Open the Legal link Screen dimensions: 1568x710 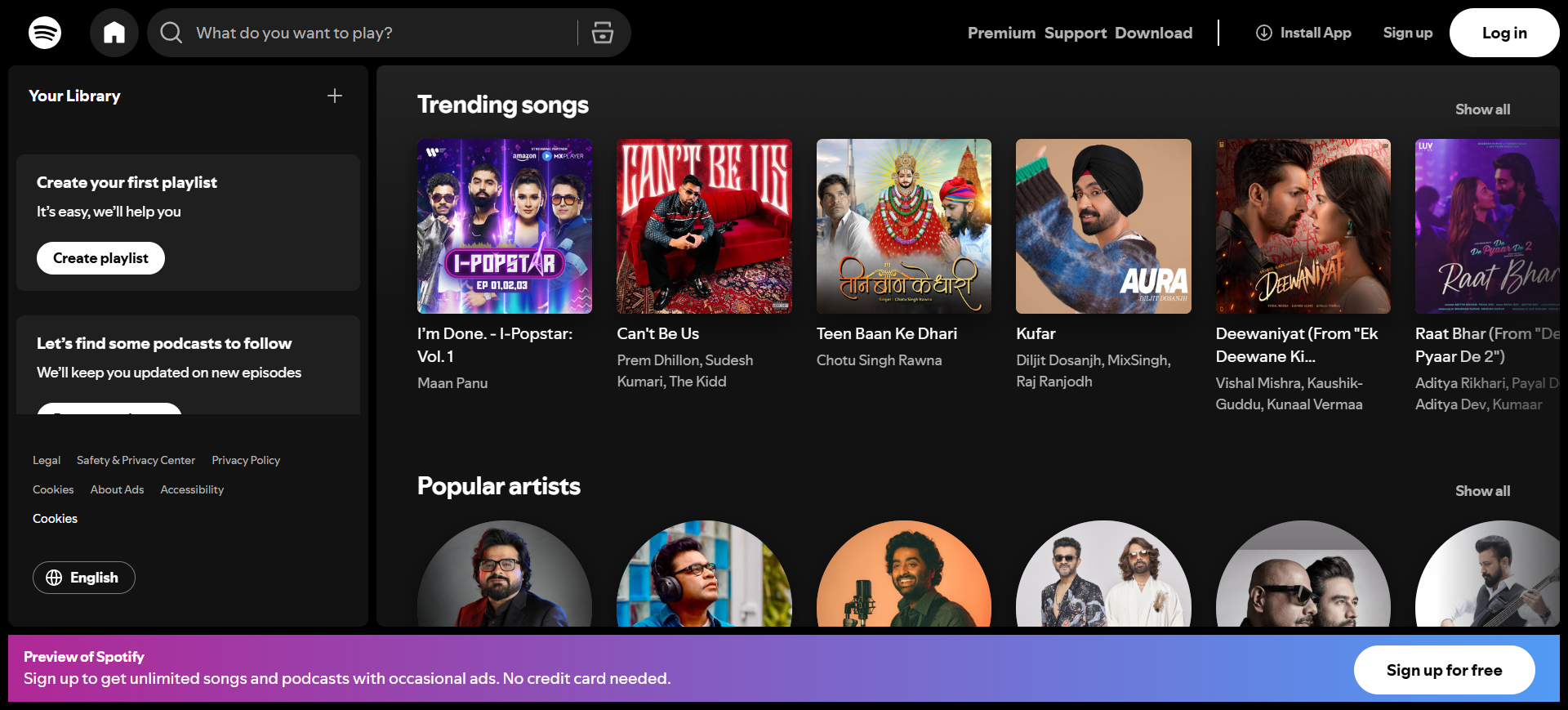[47, 460]
